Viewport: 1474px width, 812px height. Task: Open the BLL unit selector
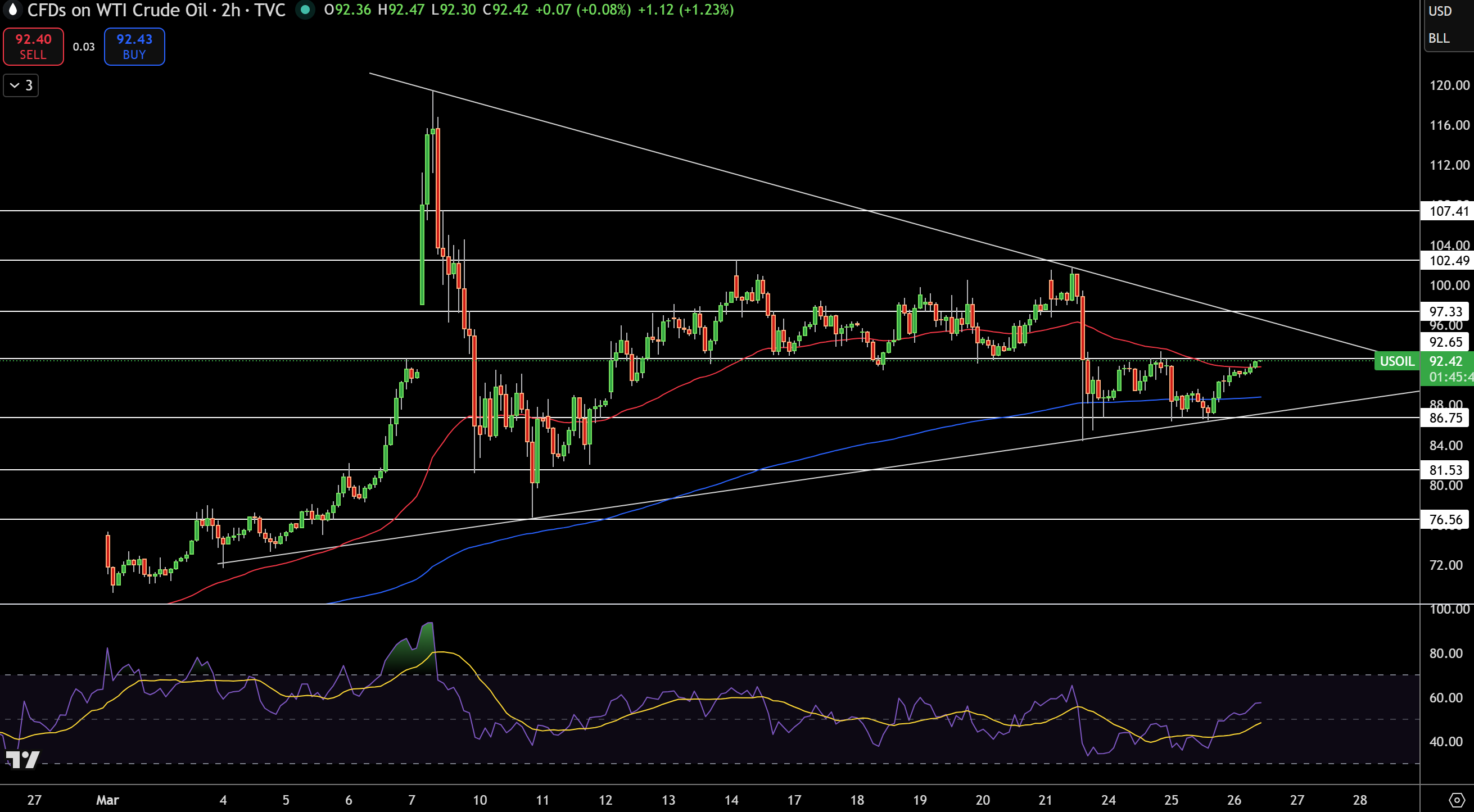[1439, 38]
